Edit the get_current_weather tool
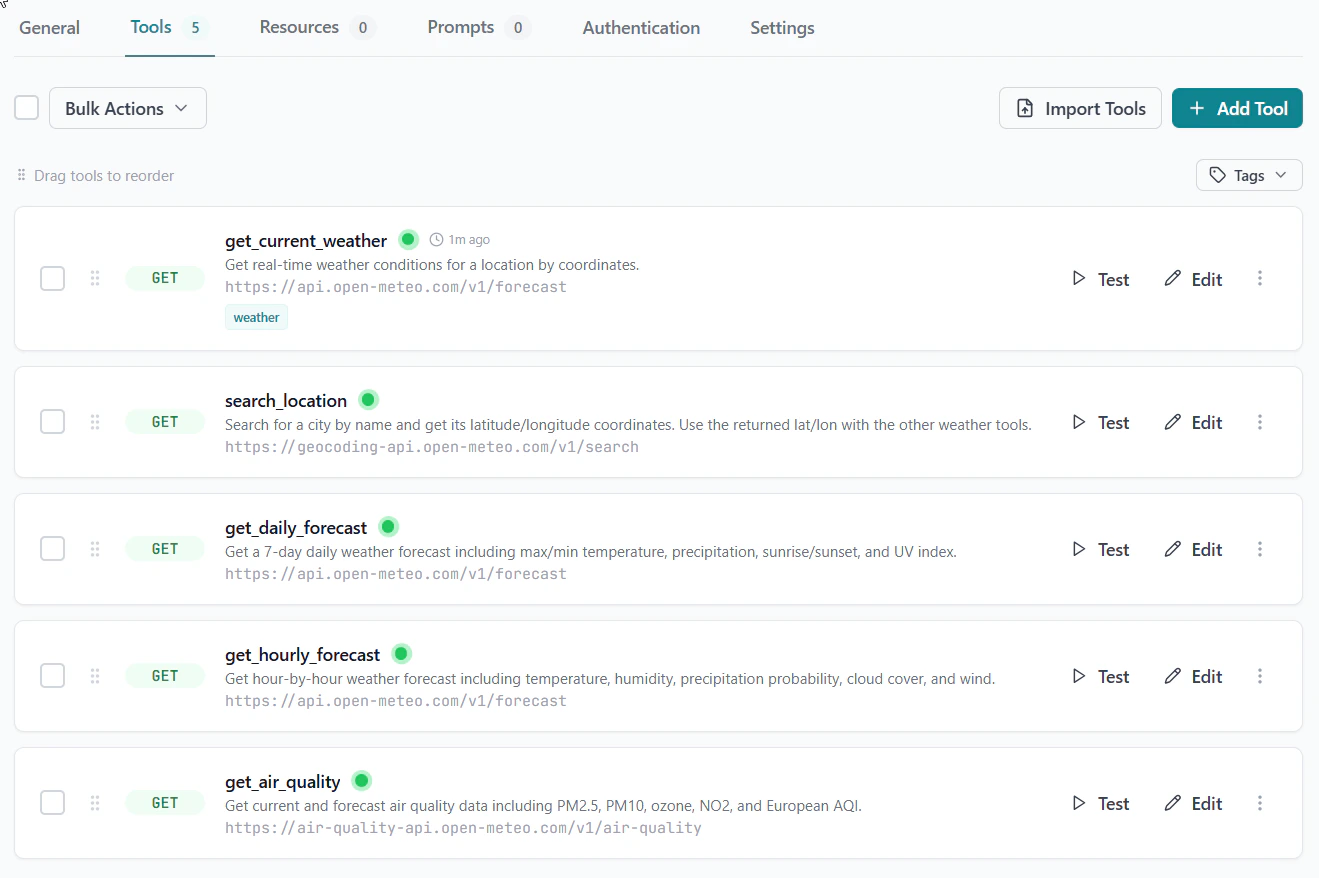This screenshot has height=878, width=1319. tap(1193, 279)
